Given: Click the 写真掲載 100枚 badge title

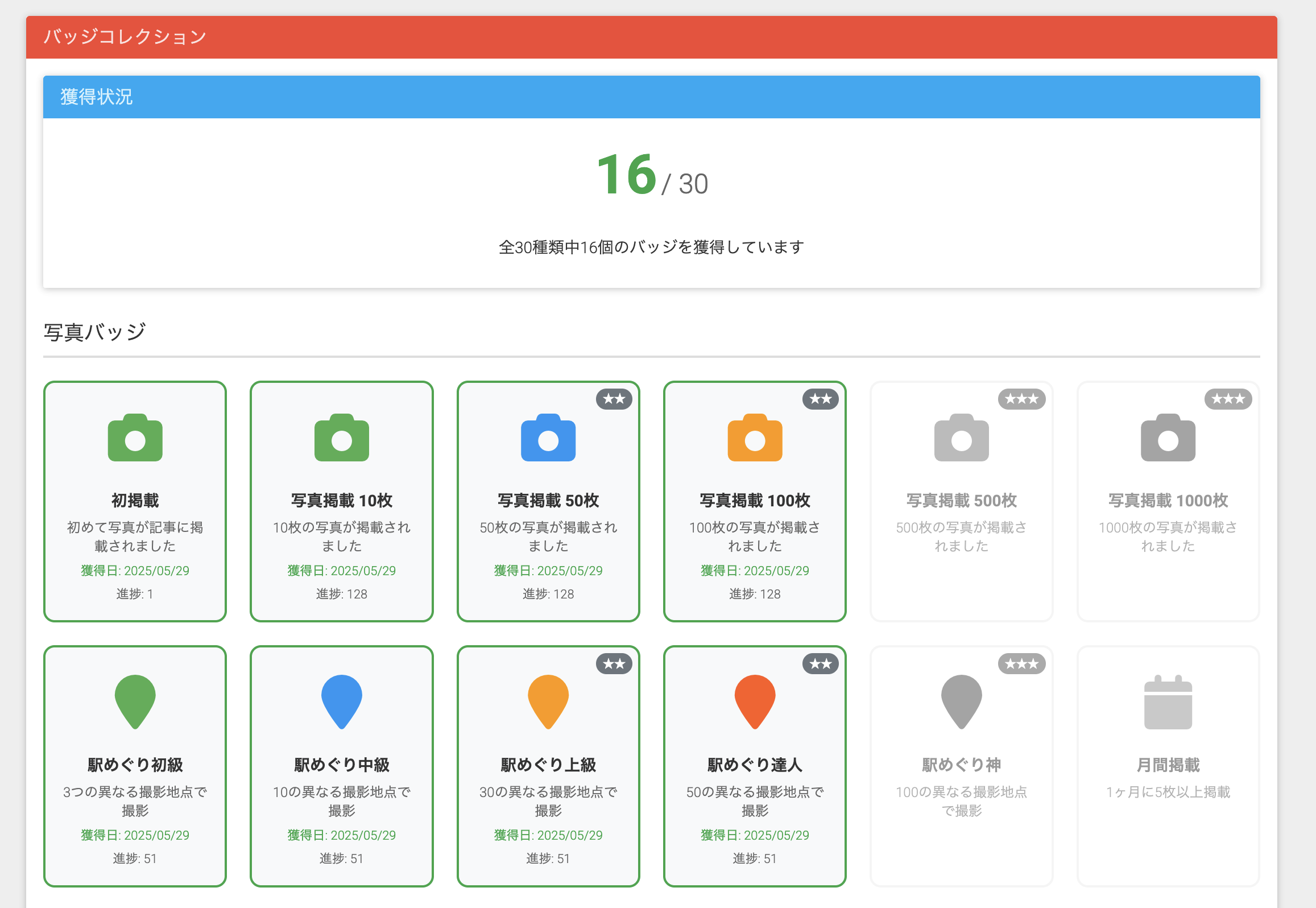Looking at the screenshot, I should (755, 500).
